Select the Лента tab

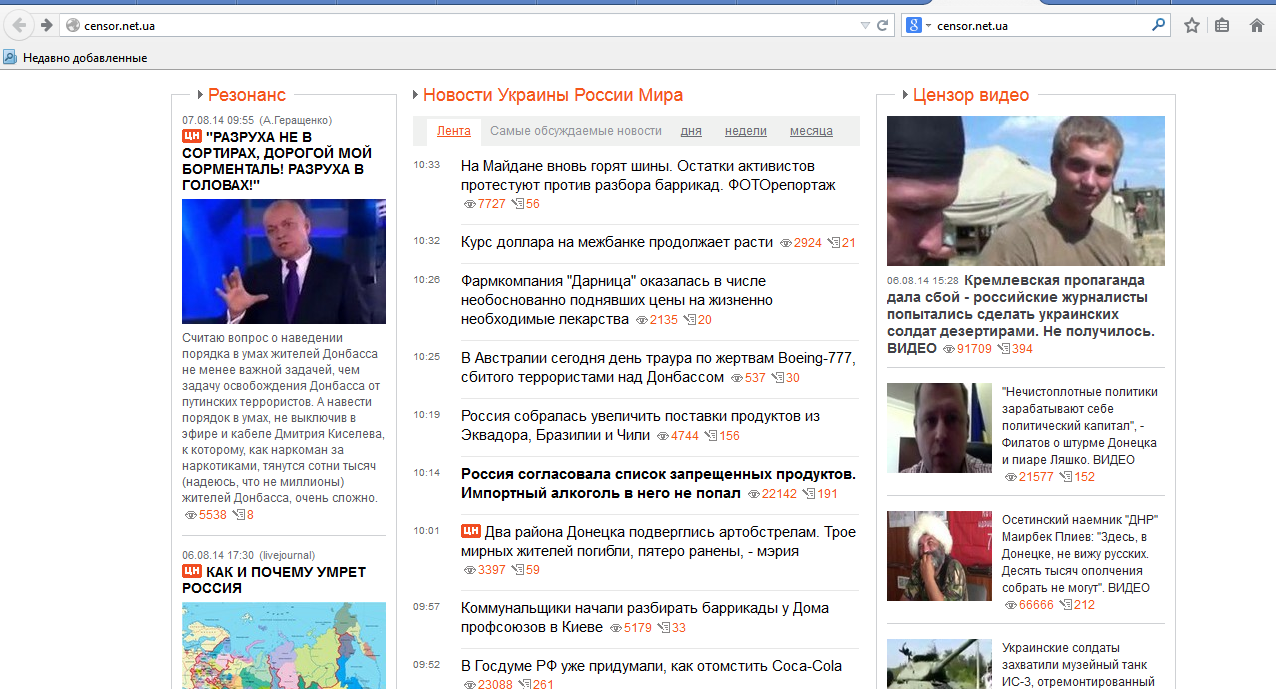coord(454,131)
